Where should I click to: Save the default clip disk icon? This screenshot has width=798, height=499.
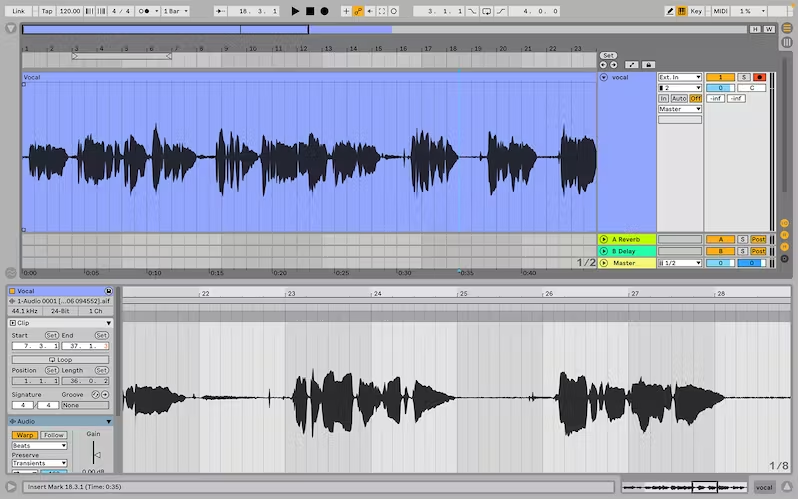coord(108,291)
